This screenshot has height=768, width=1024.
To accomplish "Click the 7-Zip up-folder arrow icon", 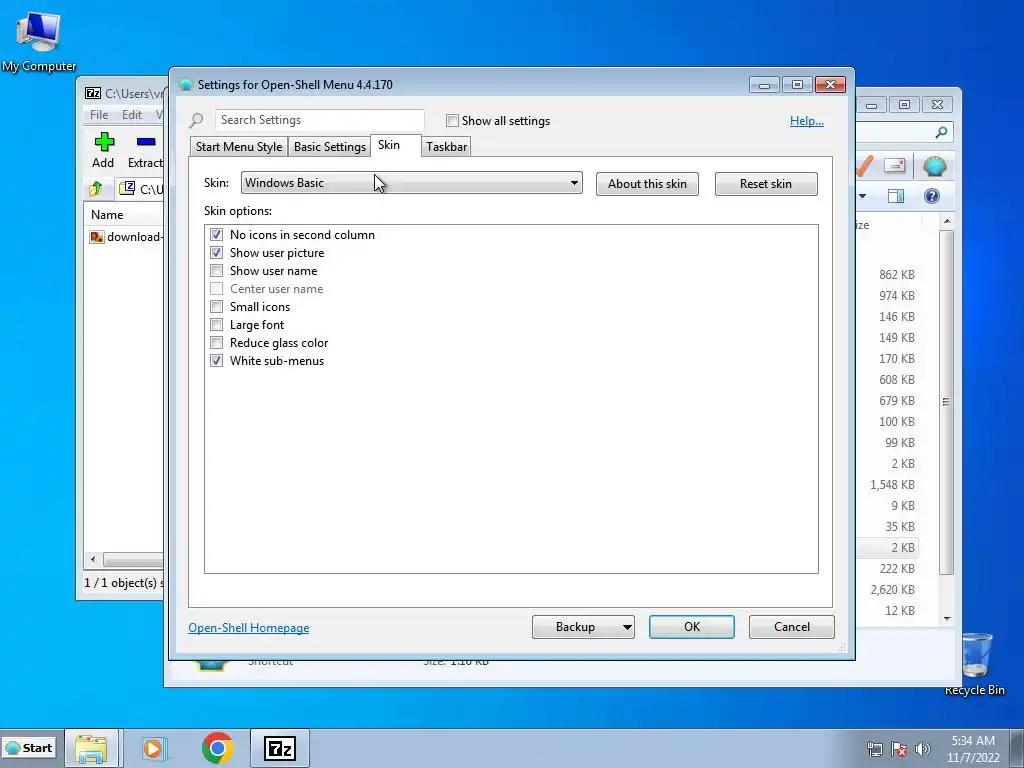I will [96, 189].
